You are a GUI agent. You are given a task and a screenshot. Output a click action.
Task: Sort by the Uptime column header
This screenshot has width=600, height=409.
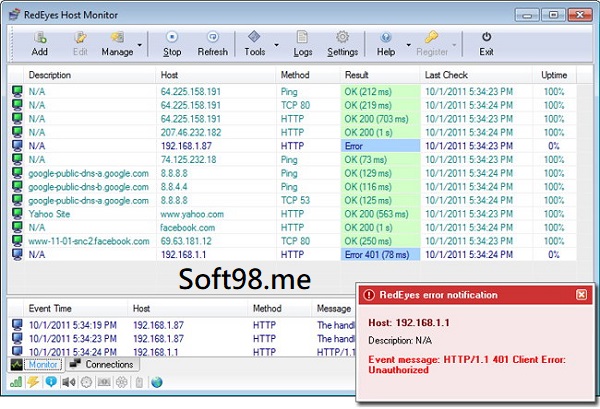554,75
